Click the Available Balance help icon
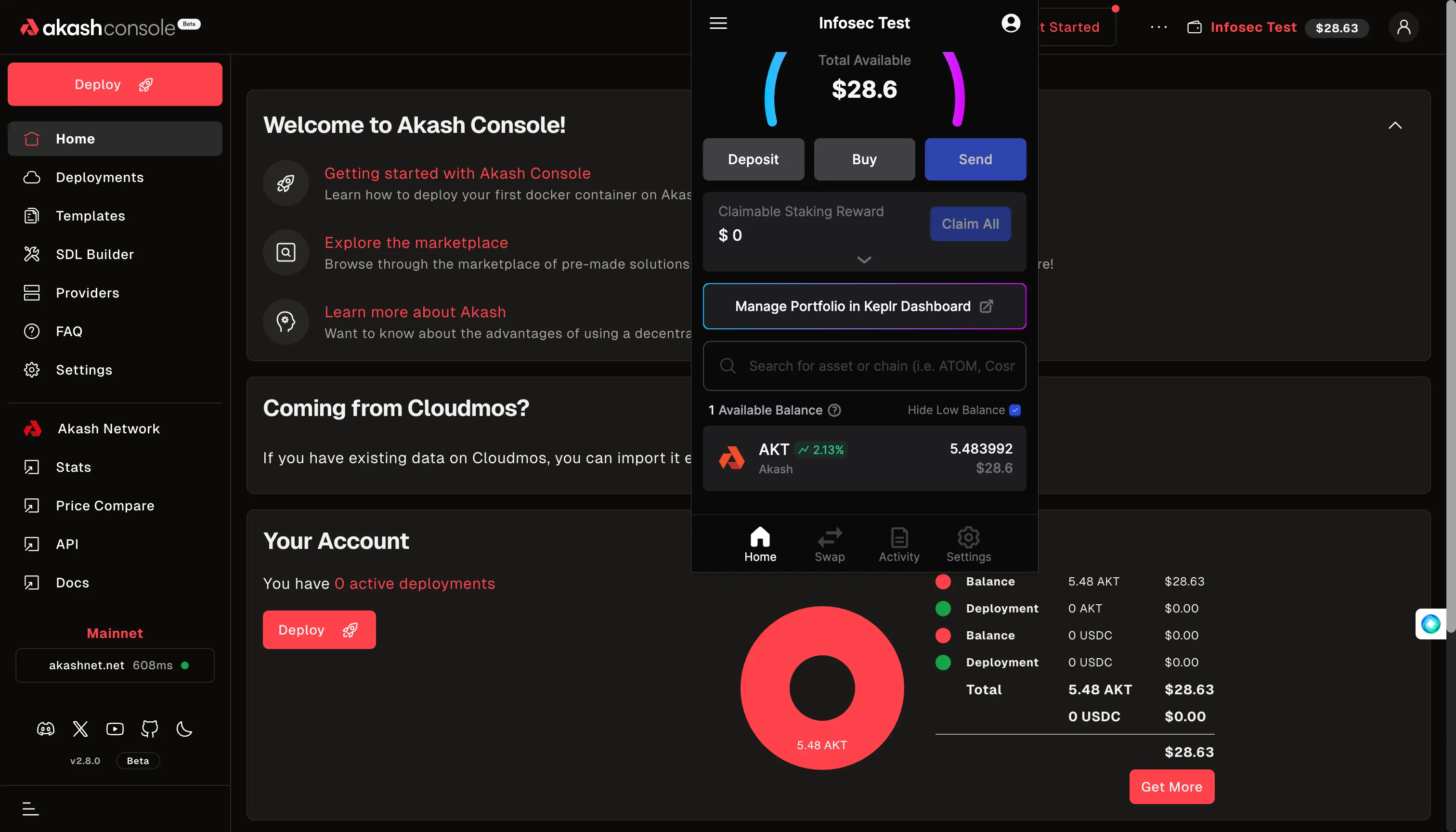This screenshot has height=832, width=1456. 834,410
